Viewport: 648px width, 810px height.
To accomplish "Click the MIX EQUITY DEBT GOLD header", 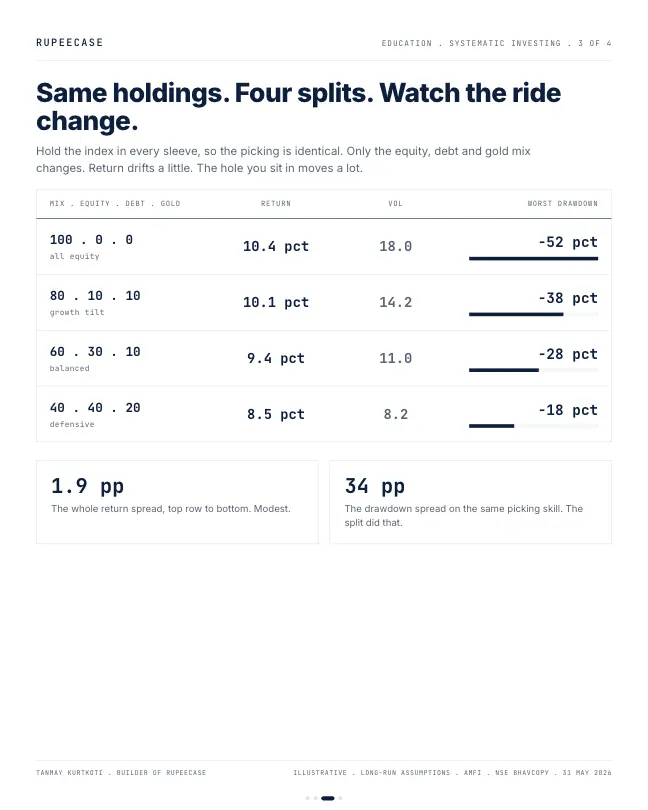I will pos(115,204).
